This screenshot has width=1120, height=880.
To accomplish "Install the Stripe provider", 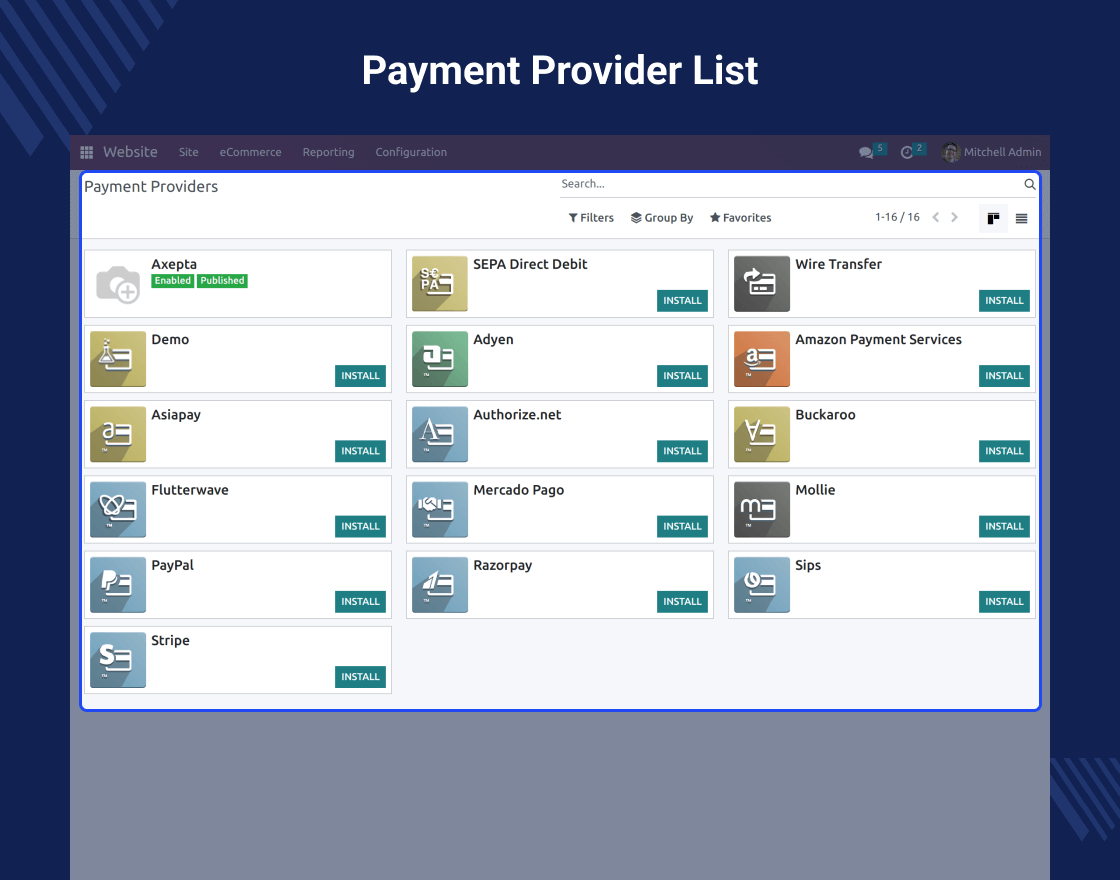I will [360, 676].
